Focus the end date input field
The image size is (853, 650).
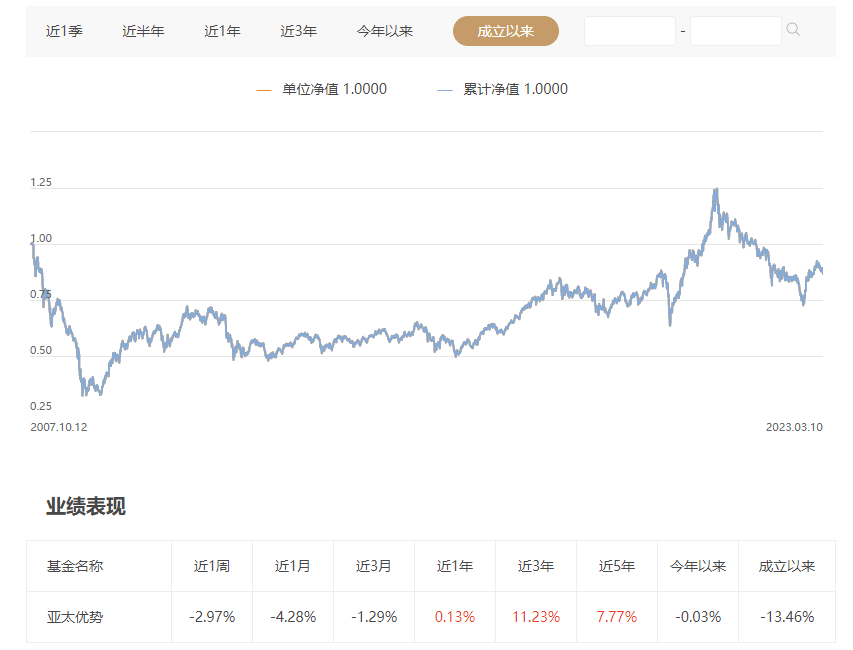[735, 31]
